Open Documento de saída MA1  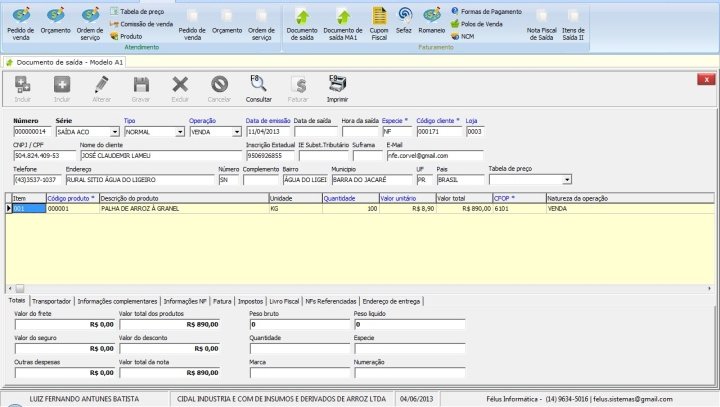343,24
